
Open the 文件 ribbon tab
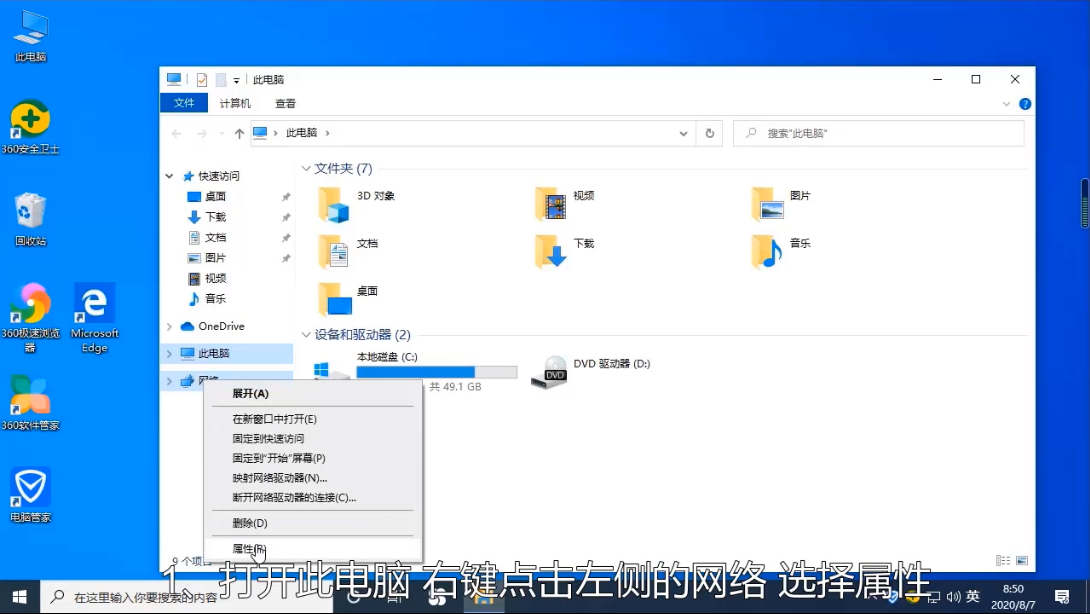pyautogui.click(x=184, y=103)
